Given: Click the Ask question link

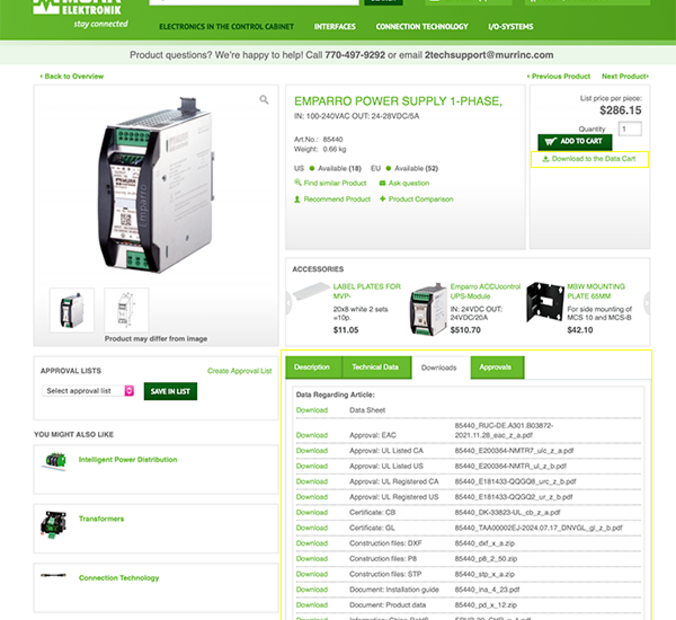Looking at the screenshot, I should coord(409,183).
